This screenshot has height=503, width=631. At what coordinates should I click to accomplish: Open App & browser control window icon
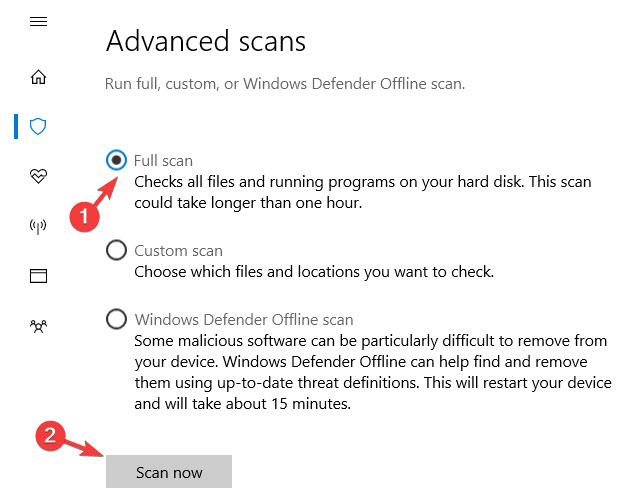39,275
